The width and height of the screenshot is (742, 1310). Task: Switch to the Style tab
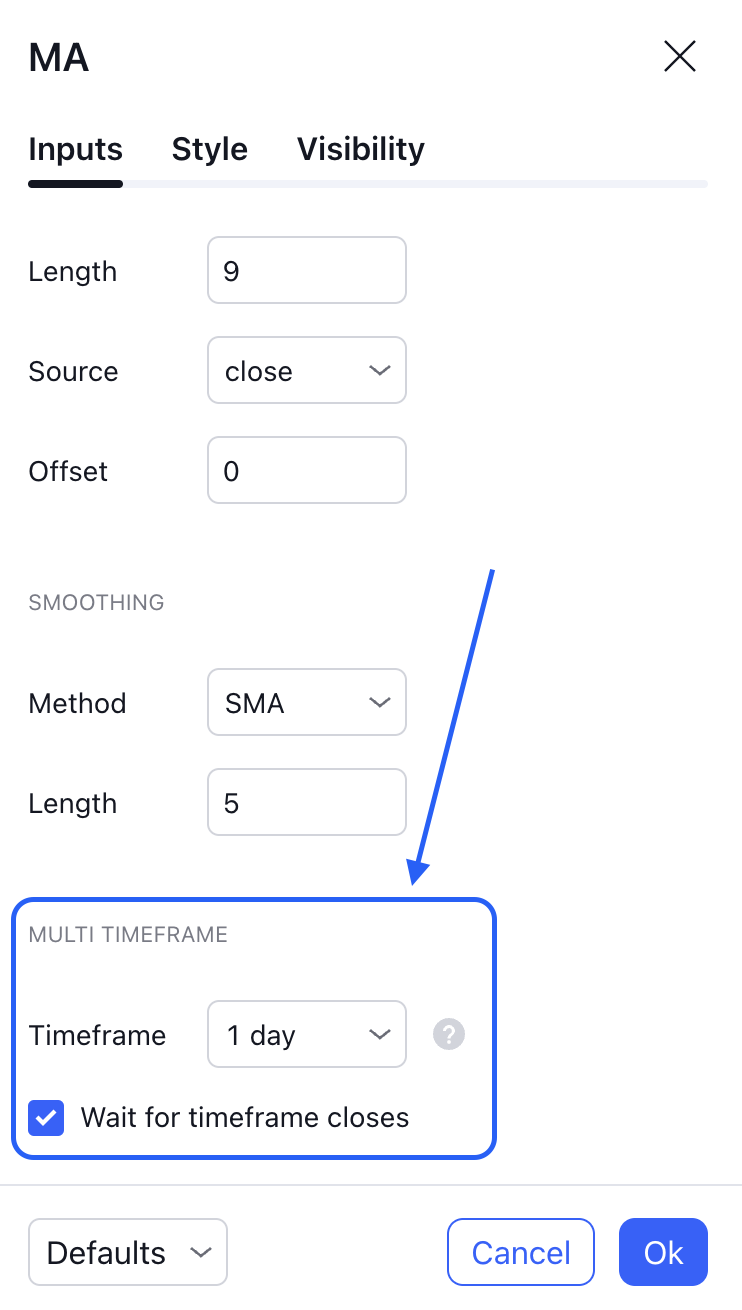click(x=209, y=148)
